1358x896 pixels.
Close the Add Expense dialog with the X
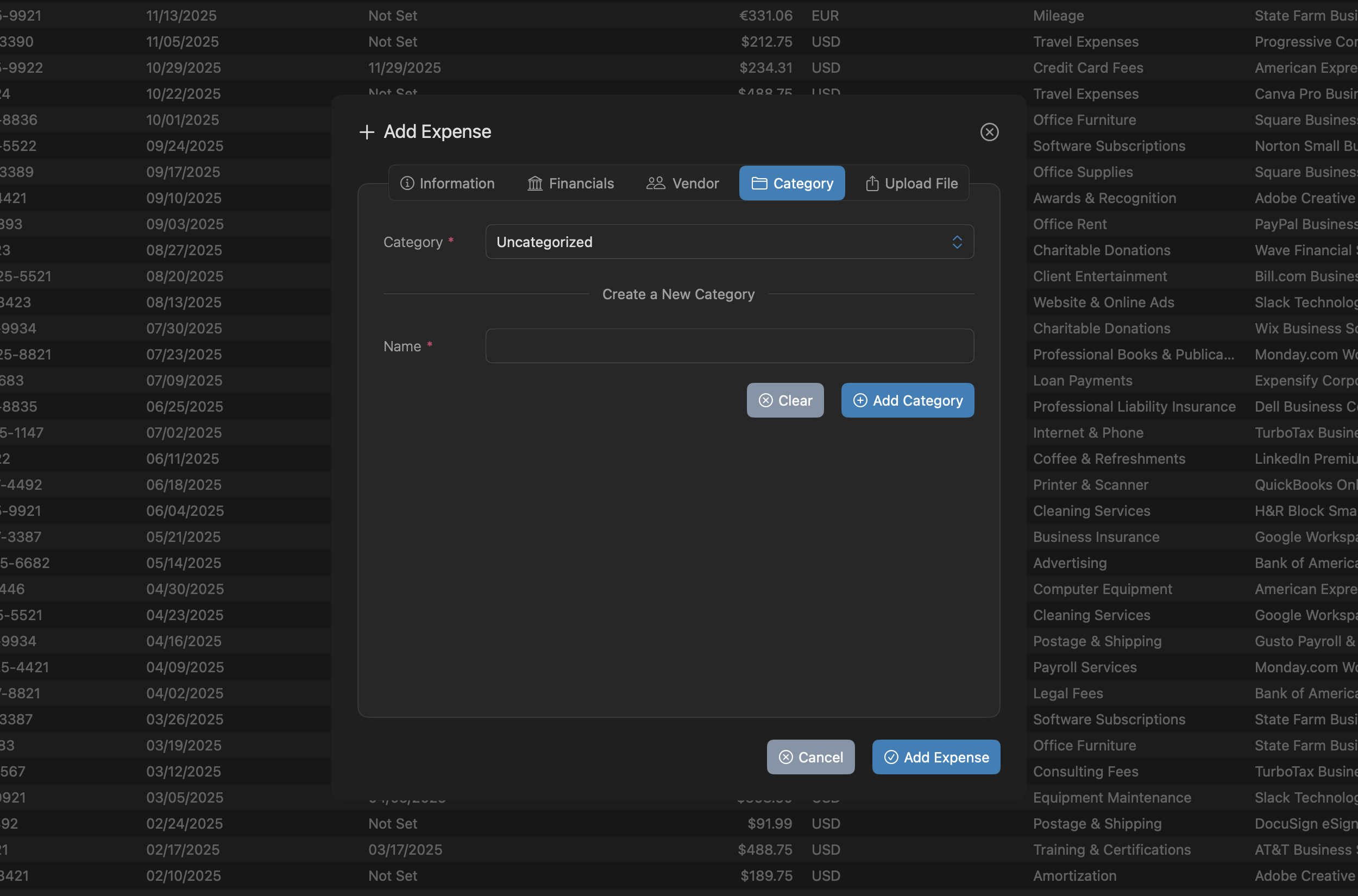[989, 131]
